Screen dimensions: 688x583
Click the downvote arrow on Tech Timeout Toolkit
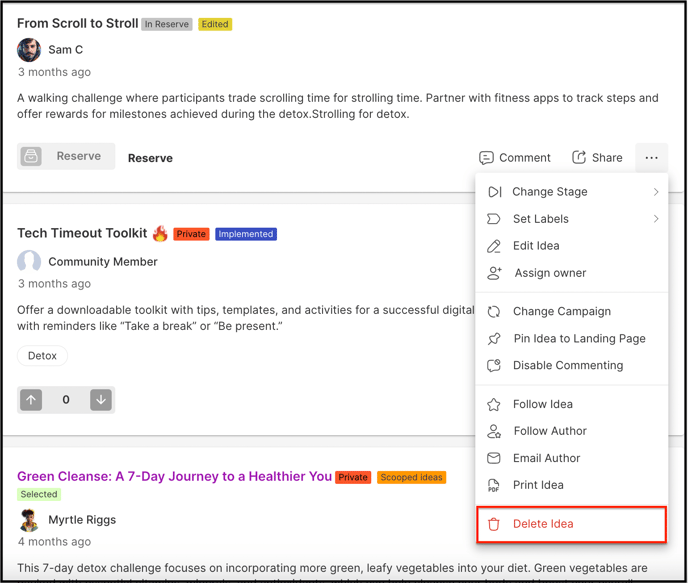click(x=101, y=400)
